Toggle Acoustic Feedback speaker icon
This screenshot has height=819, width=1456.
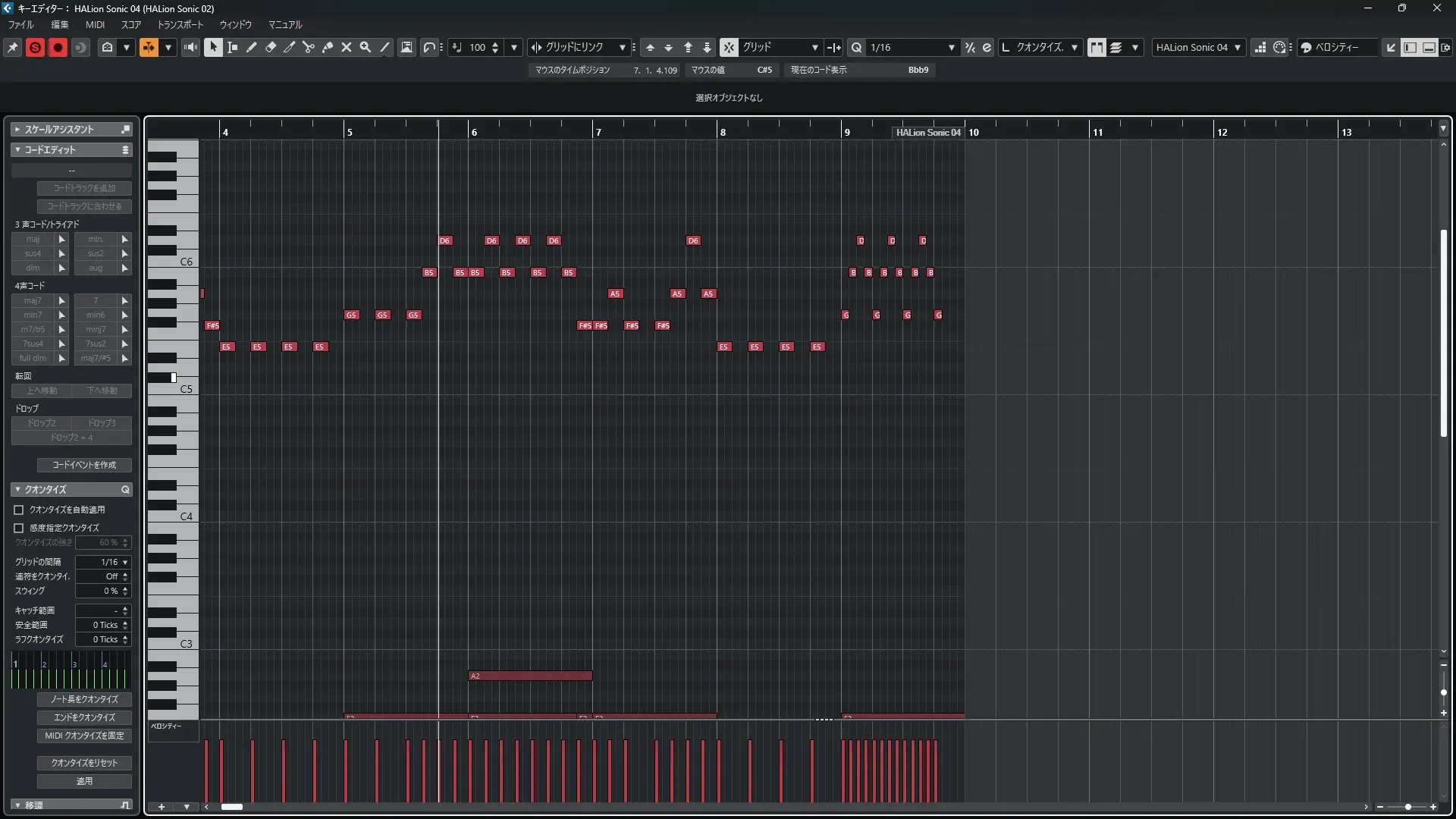[x=190, y=47]
